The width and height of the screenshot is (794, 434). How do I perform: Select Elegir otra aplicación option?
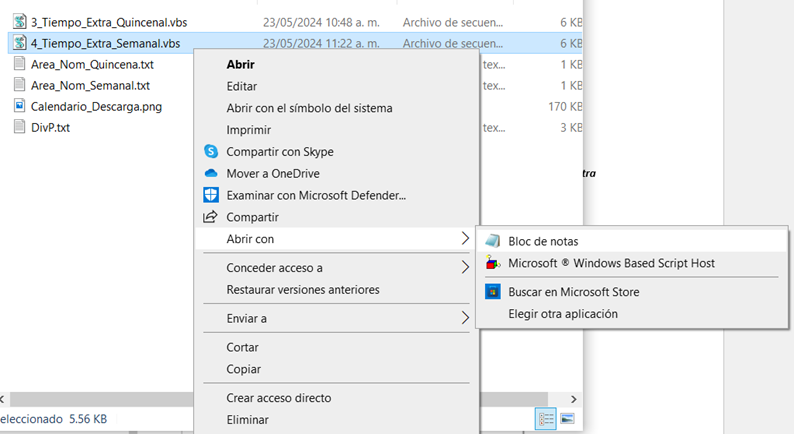click(x=563, y=314)
